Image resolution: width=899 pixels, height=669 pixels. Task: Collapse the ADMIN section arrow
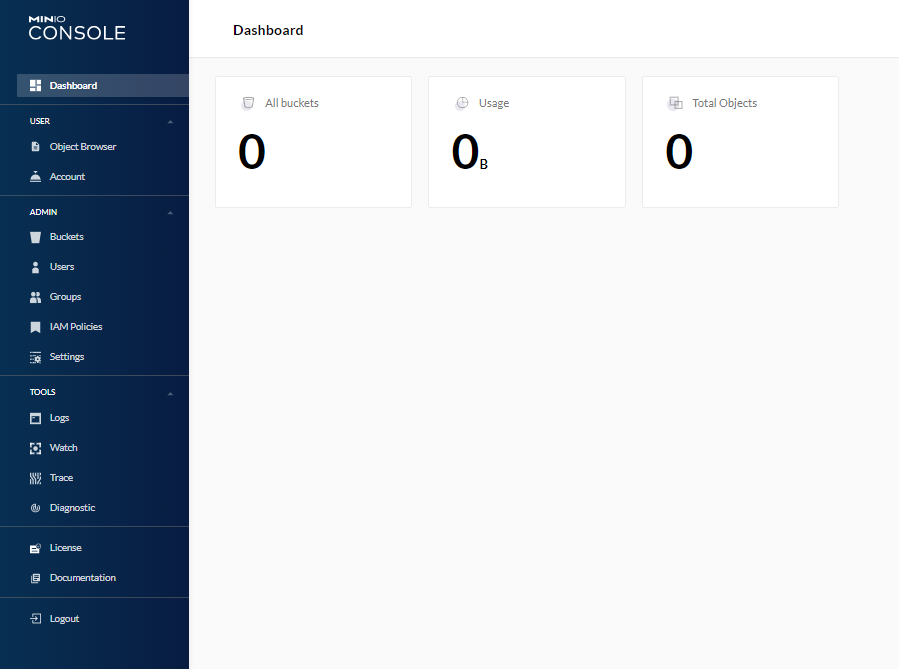pyautogui.click(x=170, y=213)
